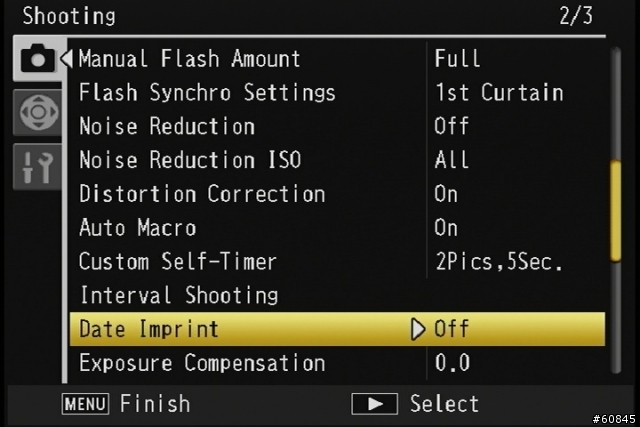
Task: Open the Key Custom Options directional-pad tab
Action: click(x=39, y=112)
